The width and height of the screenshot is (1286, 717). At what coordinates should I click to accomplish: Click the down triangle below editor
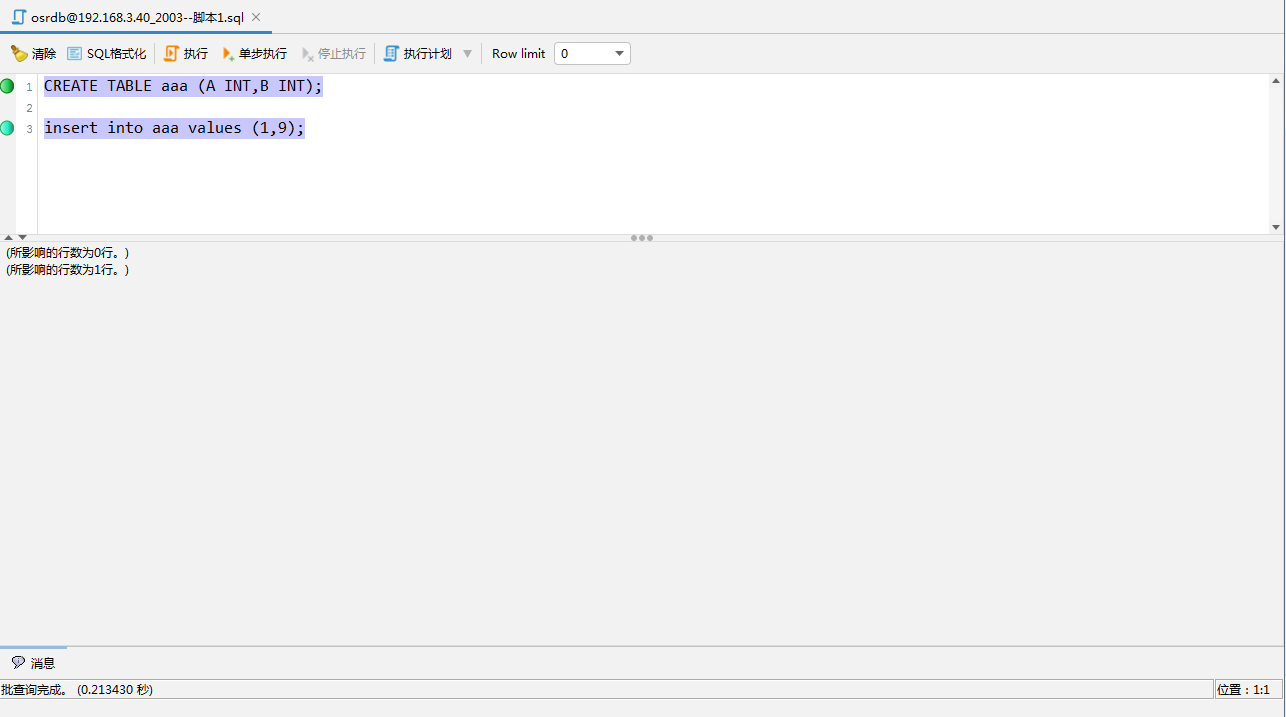click(x=23, y=238)
